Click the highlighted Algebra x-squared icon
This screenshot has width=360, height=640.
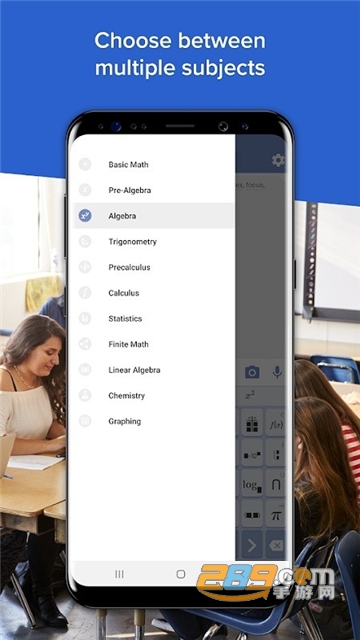85,216
